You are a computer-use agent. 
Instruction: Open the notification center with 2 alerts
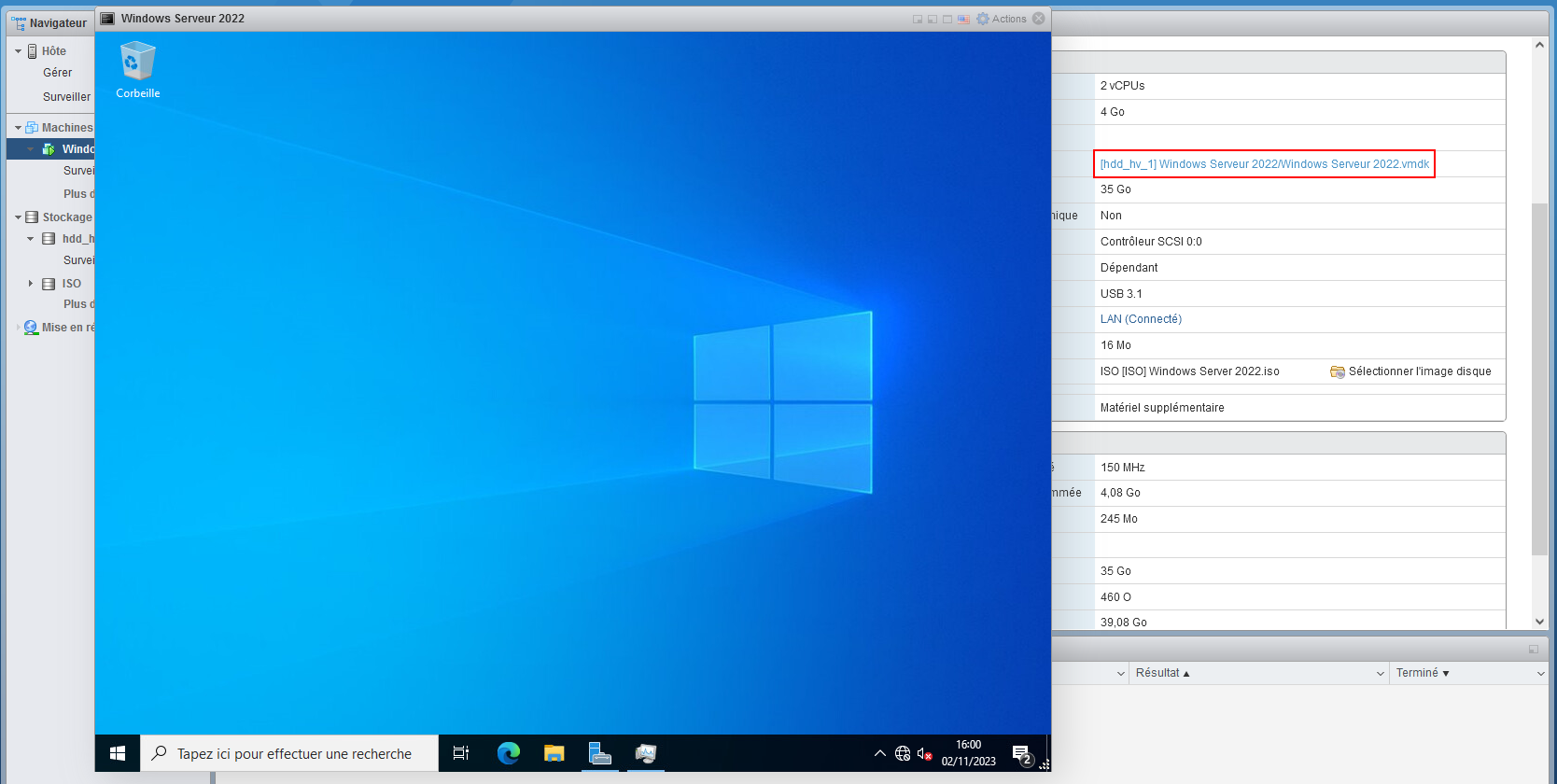click(1022, 754)
